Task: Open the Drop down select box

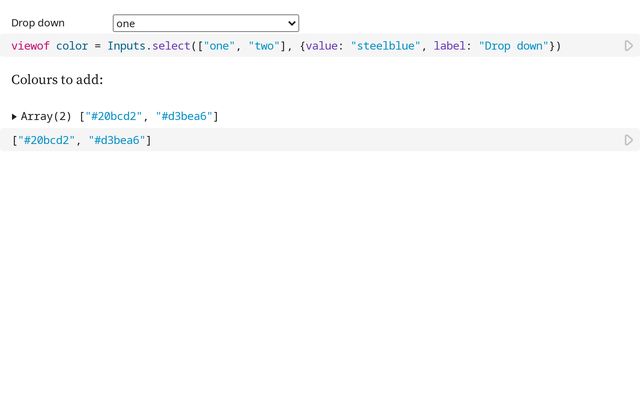Action: tap(205, 23)
